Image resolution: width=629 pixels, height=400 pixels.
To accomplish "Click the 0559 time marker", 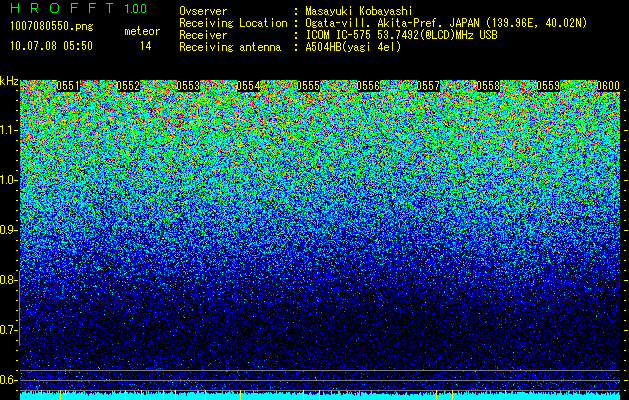I will pyautogui.click(x=548, y=86).
